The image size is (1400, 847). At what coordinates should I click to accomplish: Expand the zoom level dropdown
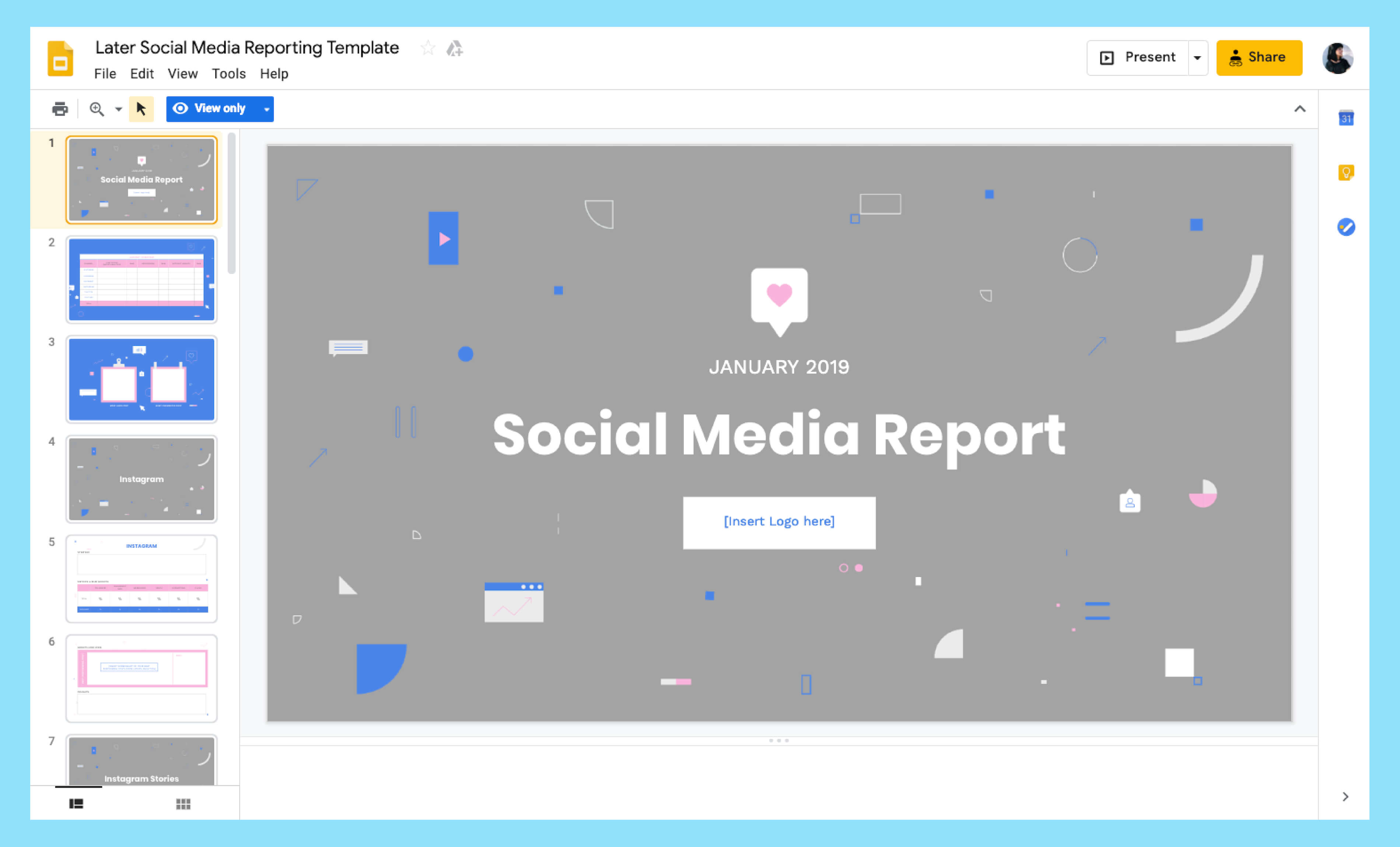[x=117, y=108]
